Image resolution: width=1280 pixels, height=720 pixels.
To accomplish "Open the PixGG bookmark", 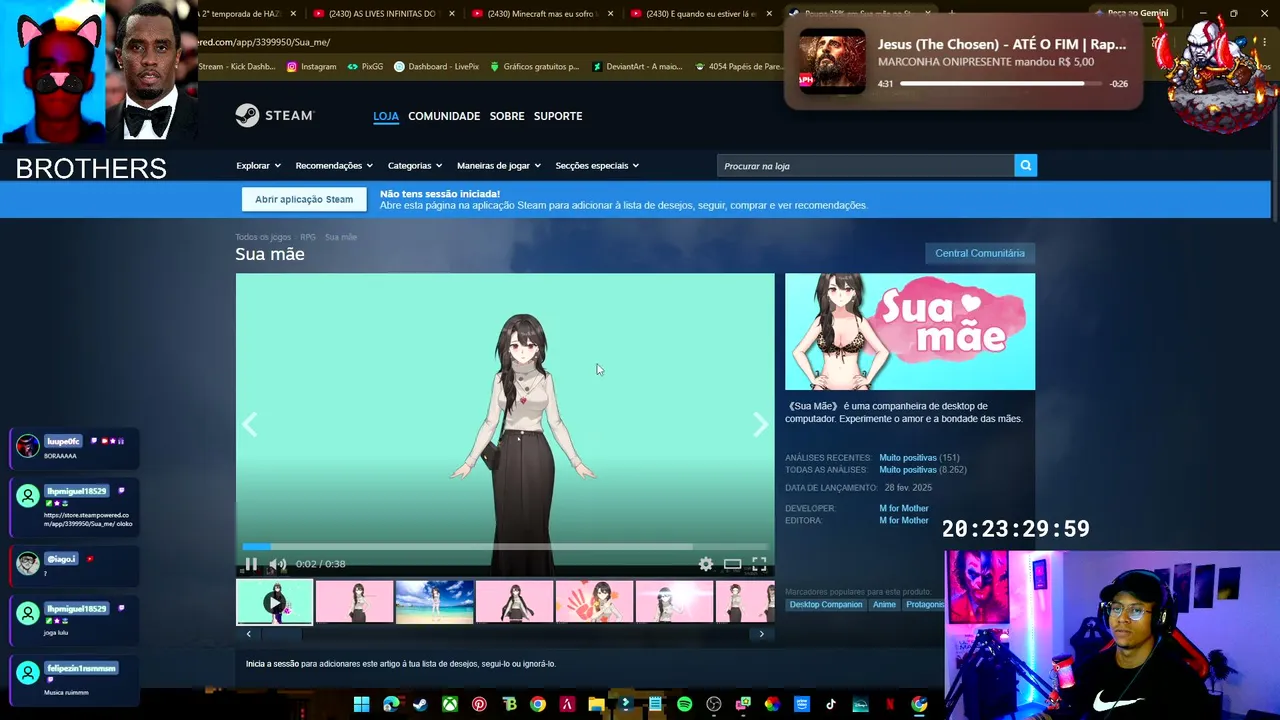I will pos(365,67).
